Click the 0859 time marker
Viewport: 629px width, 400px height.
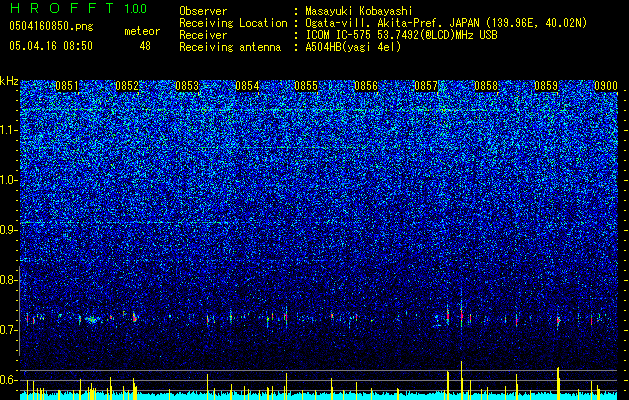[x=546, y=86]
